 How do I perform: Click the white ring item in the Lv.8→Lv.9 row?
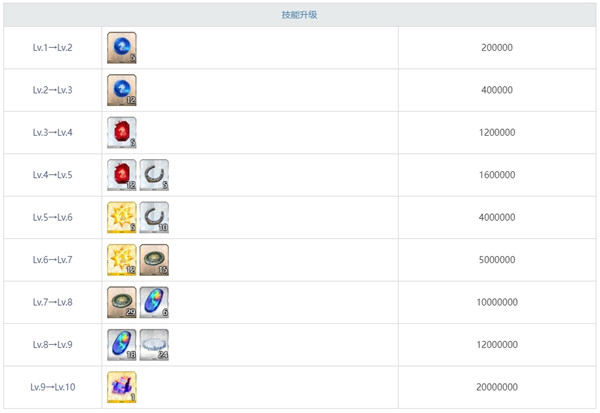[x=154, y=345]
